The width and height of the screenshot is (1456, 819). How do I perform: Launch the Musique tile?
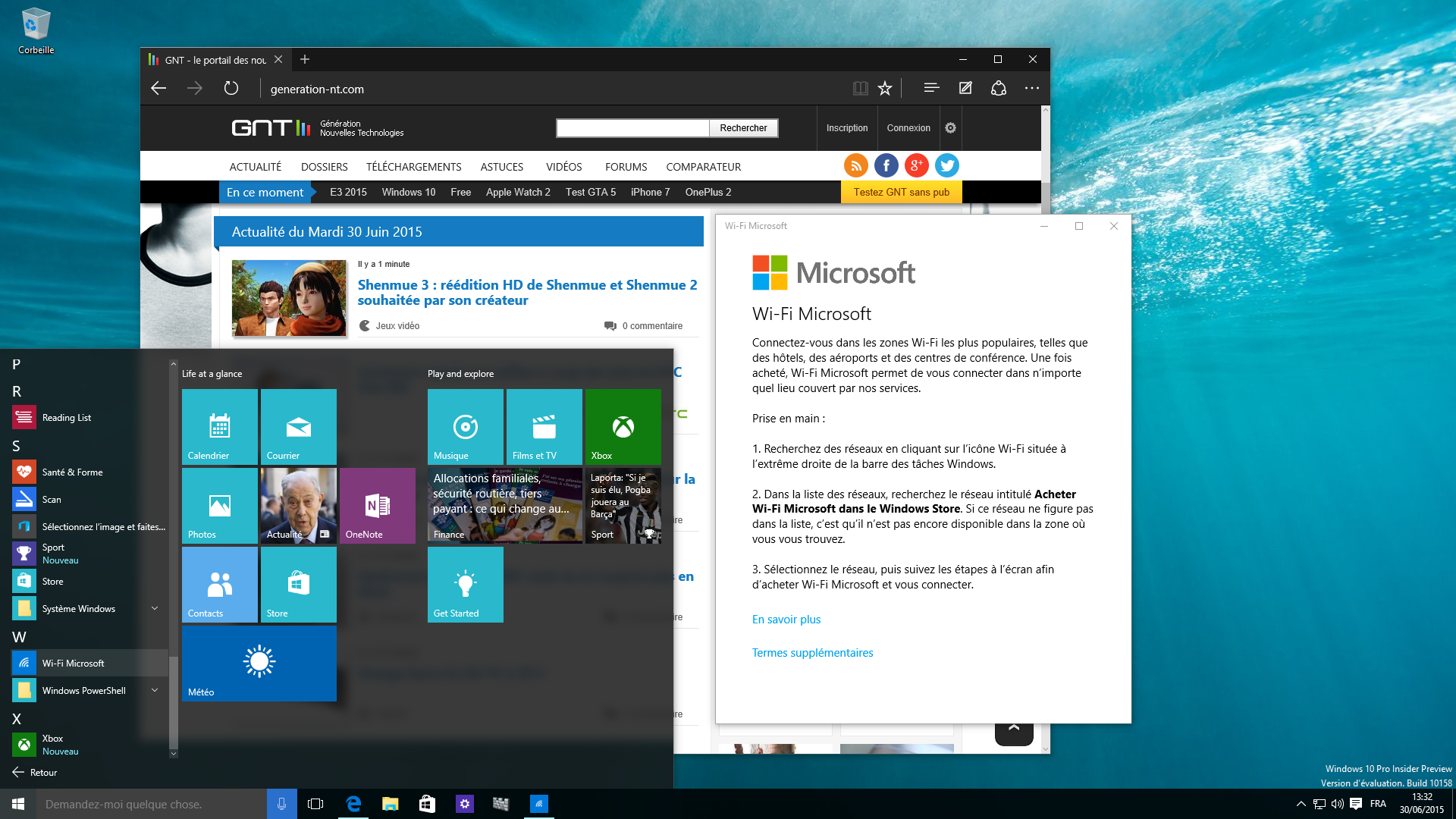466,427
